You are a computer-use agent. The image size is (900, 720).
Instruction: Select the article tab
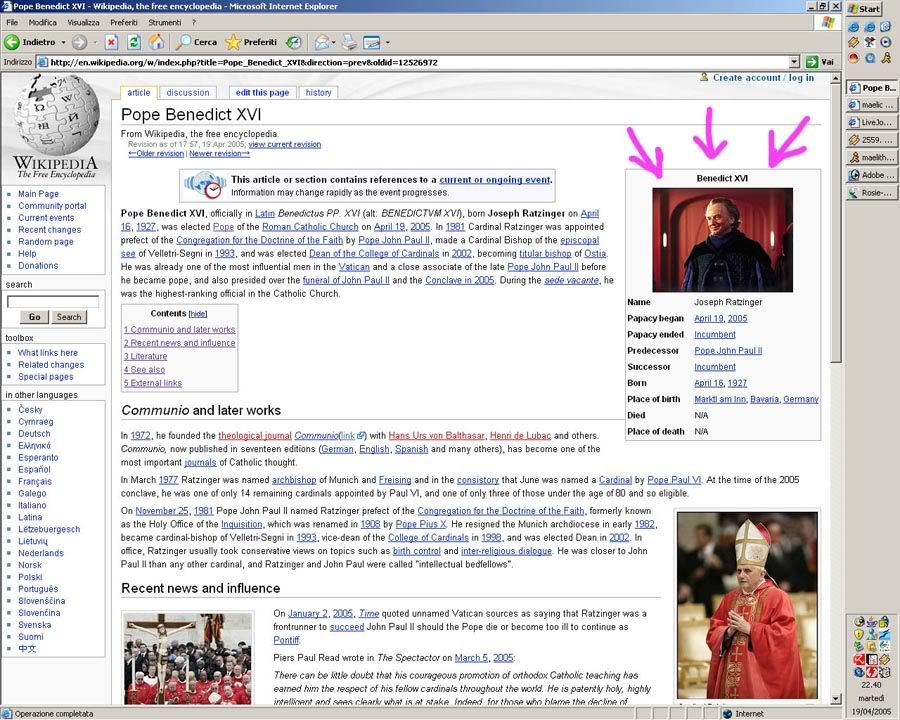coord(138,92)
